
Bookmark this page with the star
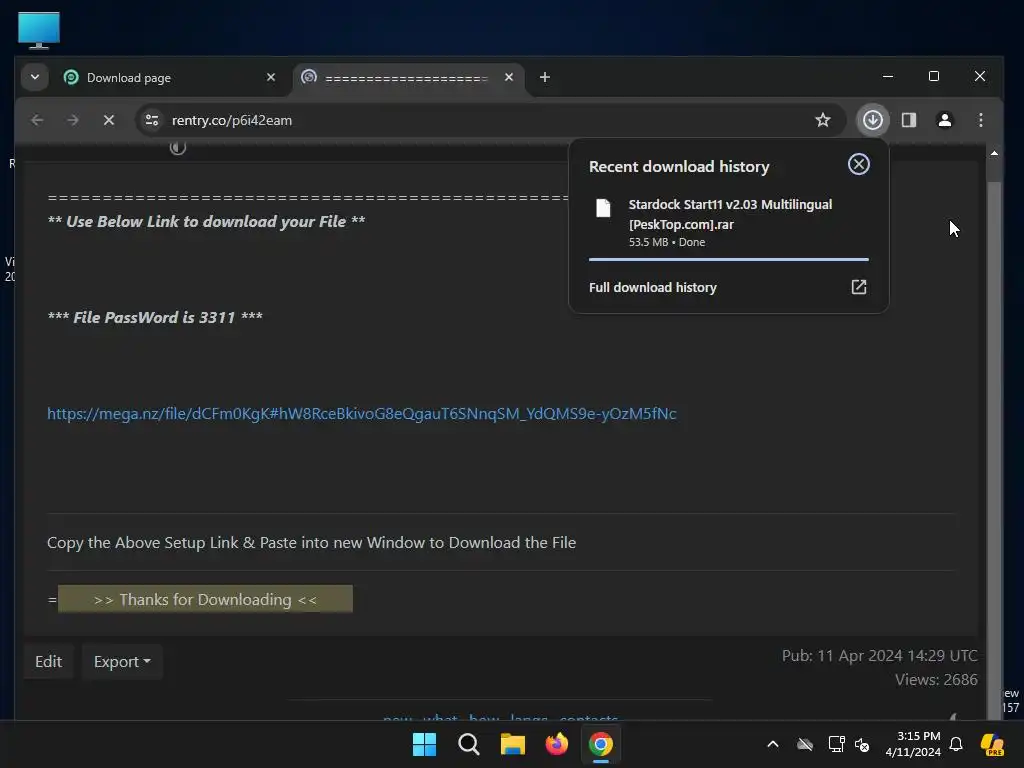[823, 120]
